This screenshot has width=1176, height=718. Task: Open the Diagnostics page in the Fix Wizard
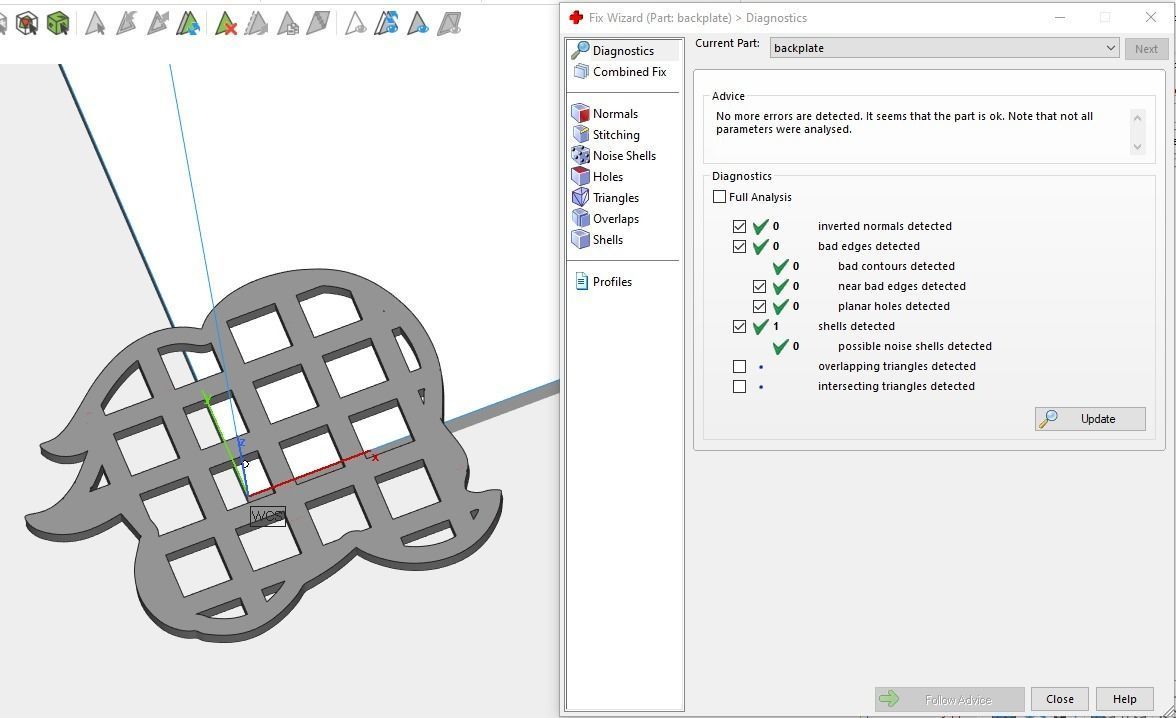coord(624,50)
